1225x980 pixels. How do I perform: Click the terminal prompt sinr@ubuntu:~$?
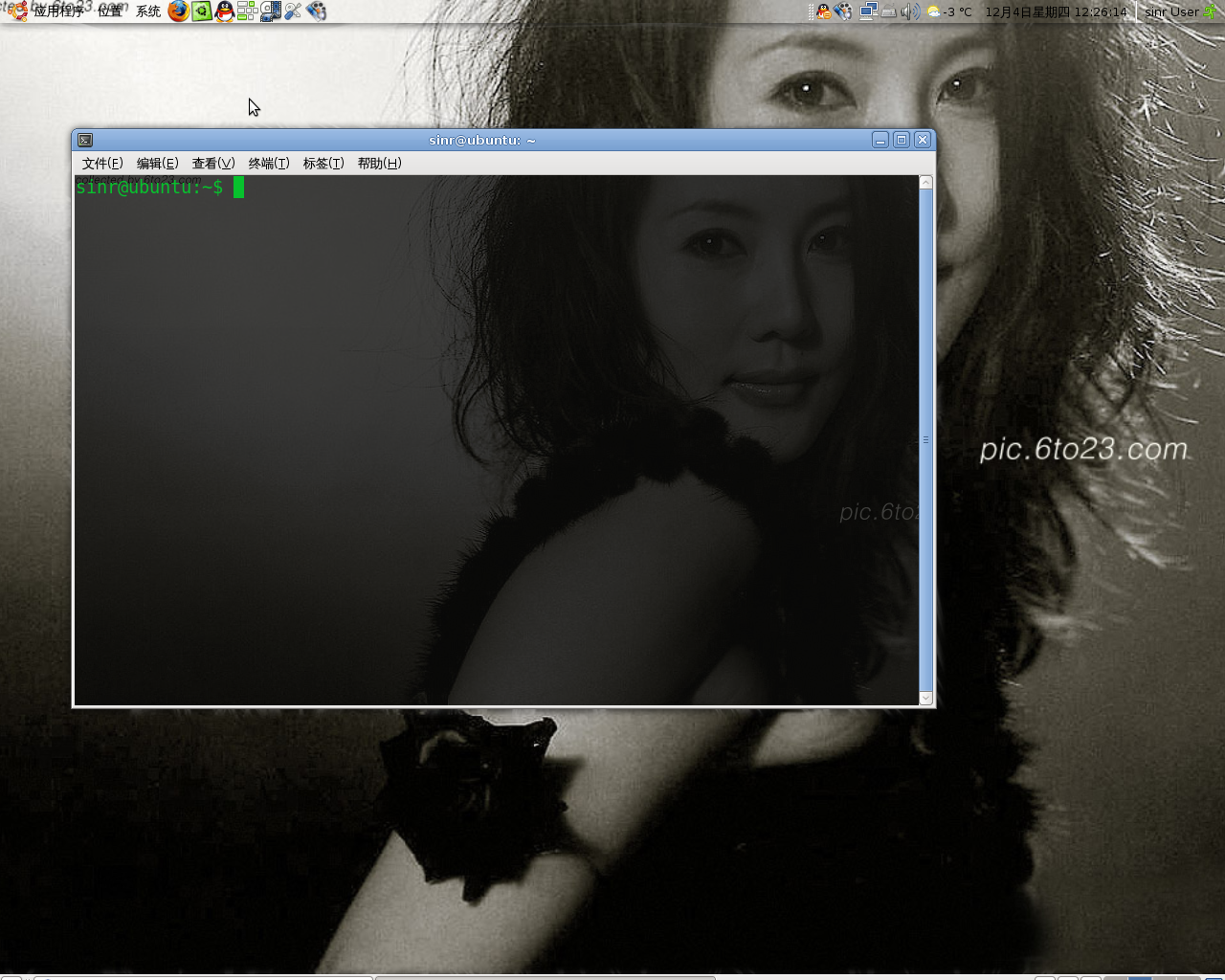click(x=149, y=188)
